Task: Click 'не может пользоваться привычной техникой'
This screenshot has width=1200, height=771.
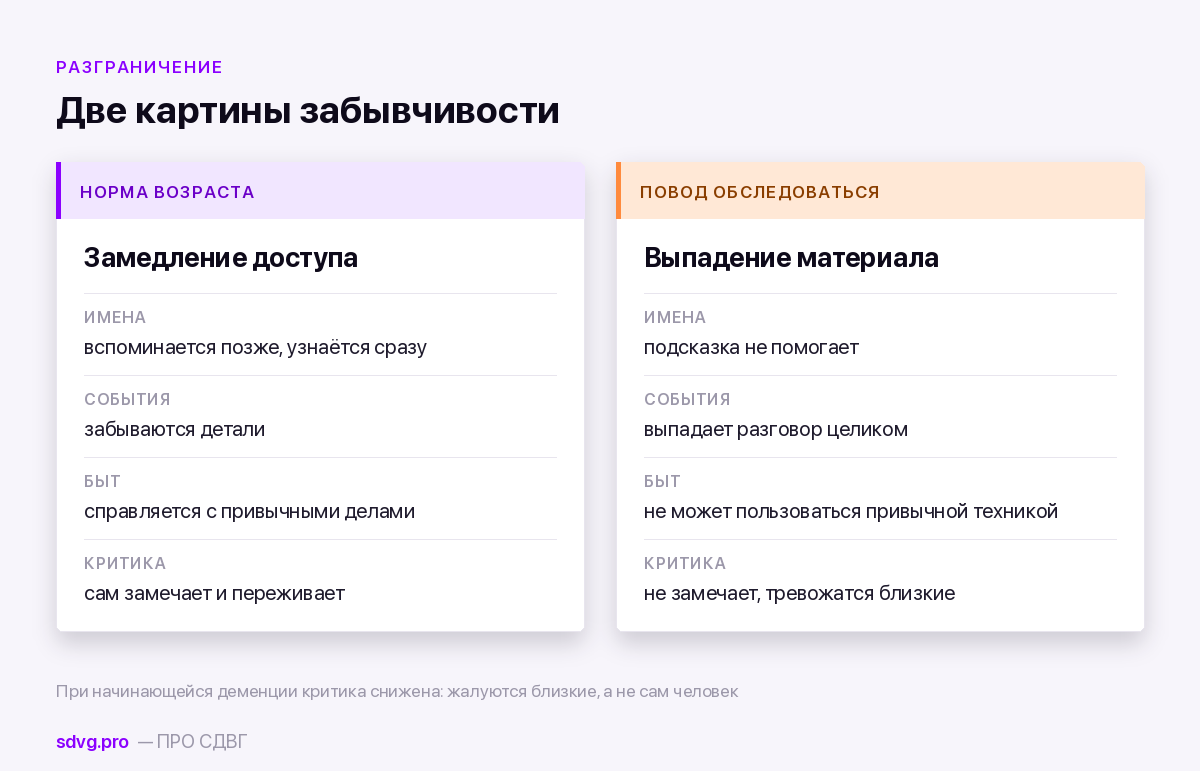Action: click(851, 512)
